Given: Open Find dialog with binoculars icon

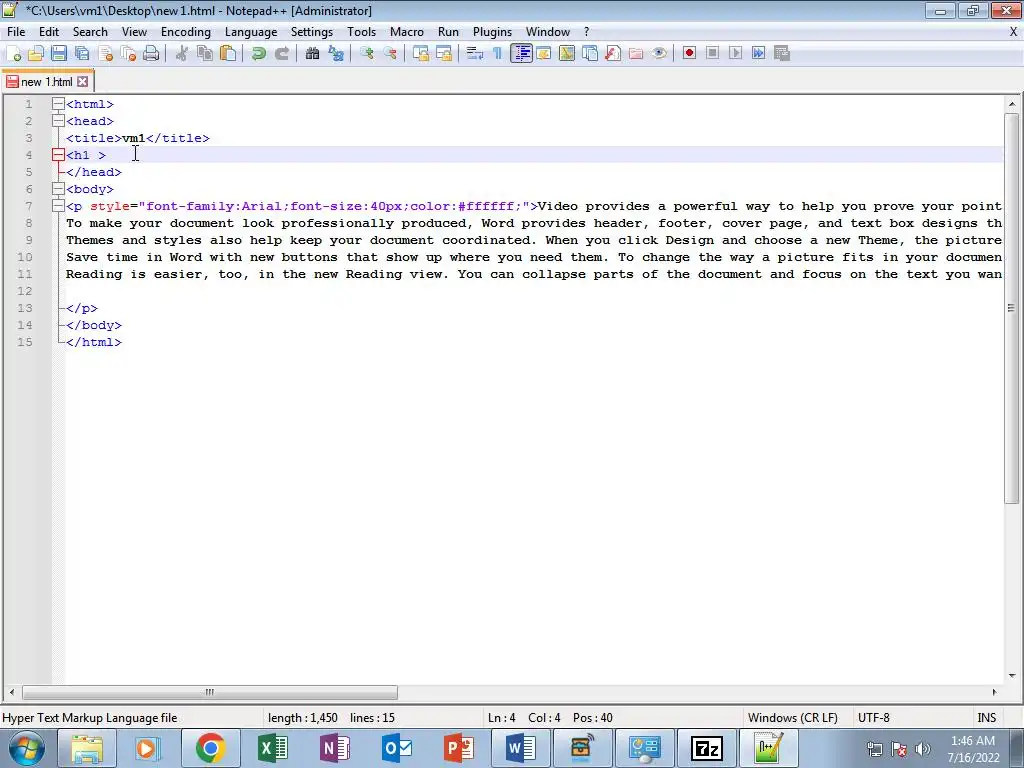Looking at the screenshot, I should coord(312,54).
